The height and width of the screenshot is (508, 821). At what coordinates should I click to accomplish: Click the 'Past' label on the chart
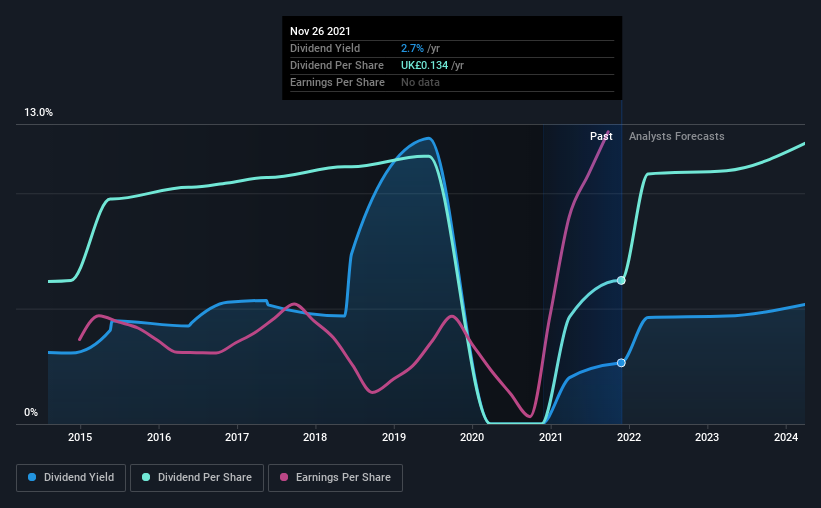pos(601,136)
